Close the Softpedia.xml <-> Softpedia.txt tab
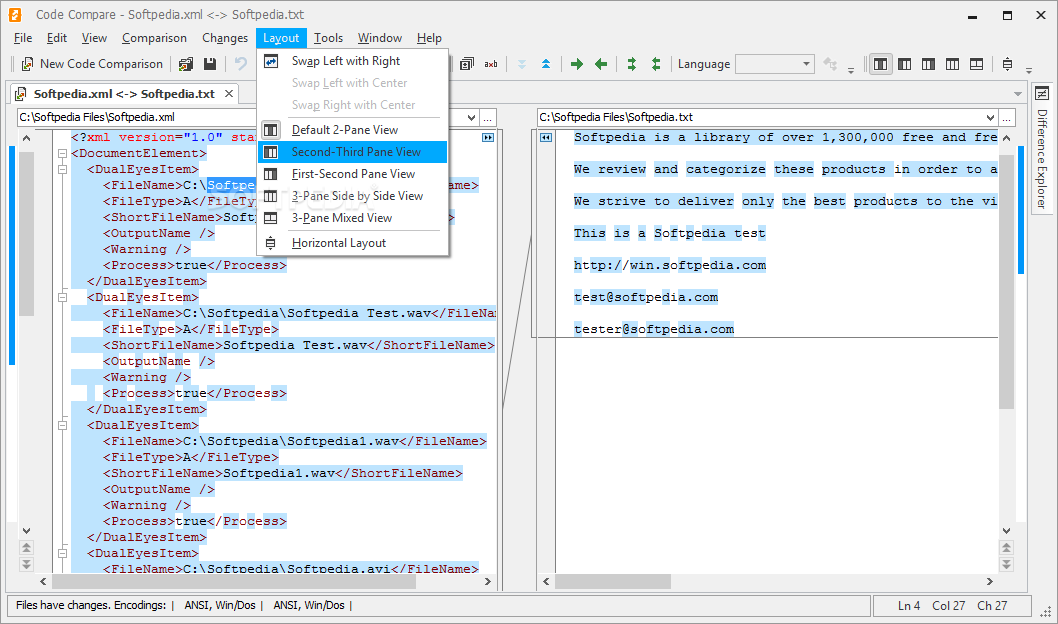 [x=229, y=94]
